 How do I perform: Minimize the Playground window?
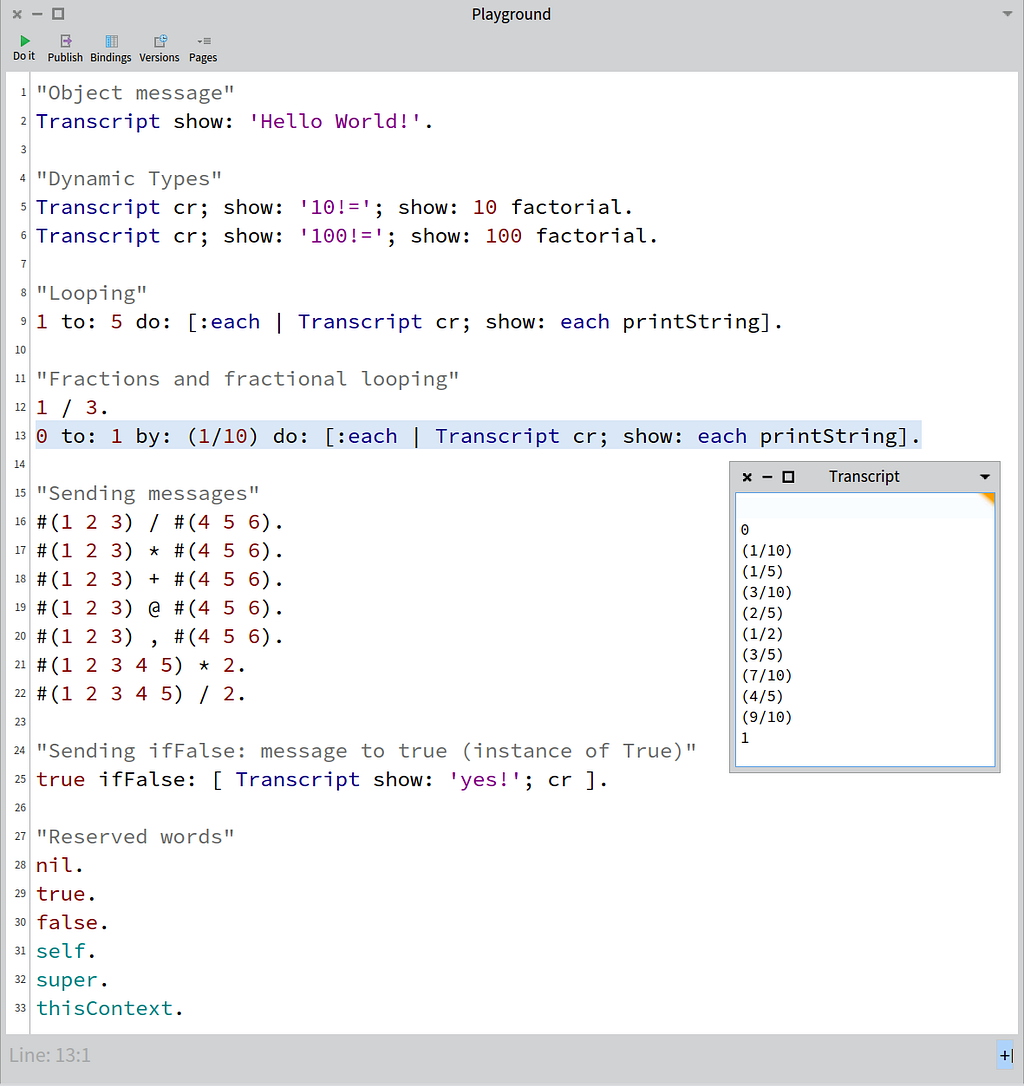pos(37,14)
